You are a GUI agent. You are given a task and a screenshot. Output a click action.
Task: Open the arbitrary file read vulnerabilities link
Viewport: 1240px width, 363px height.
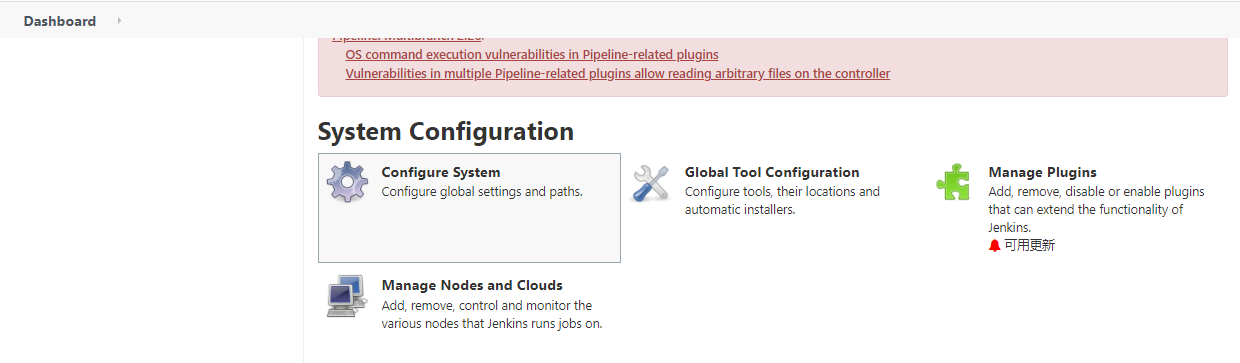[x=618, y=73]
